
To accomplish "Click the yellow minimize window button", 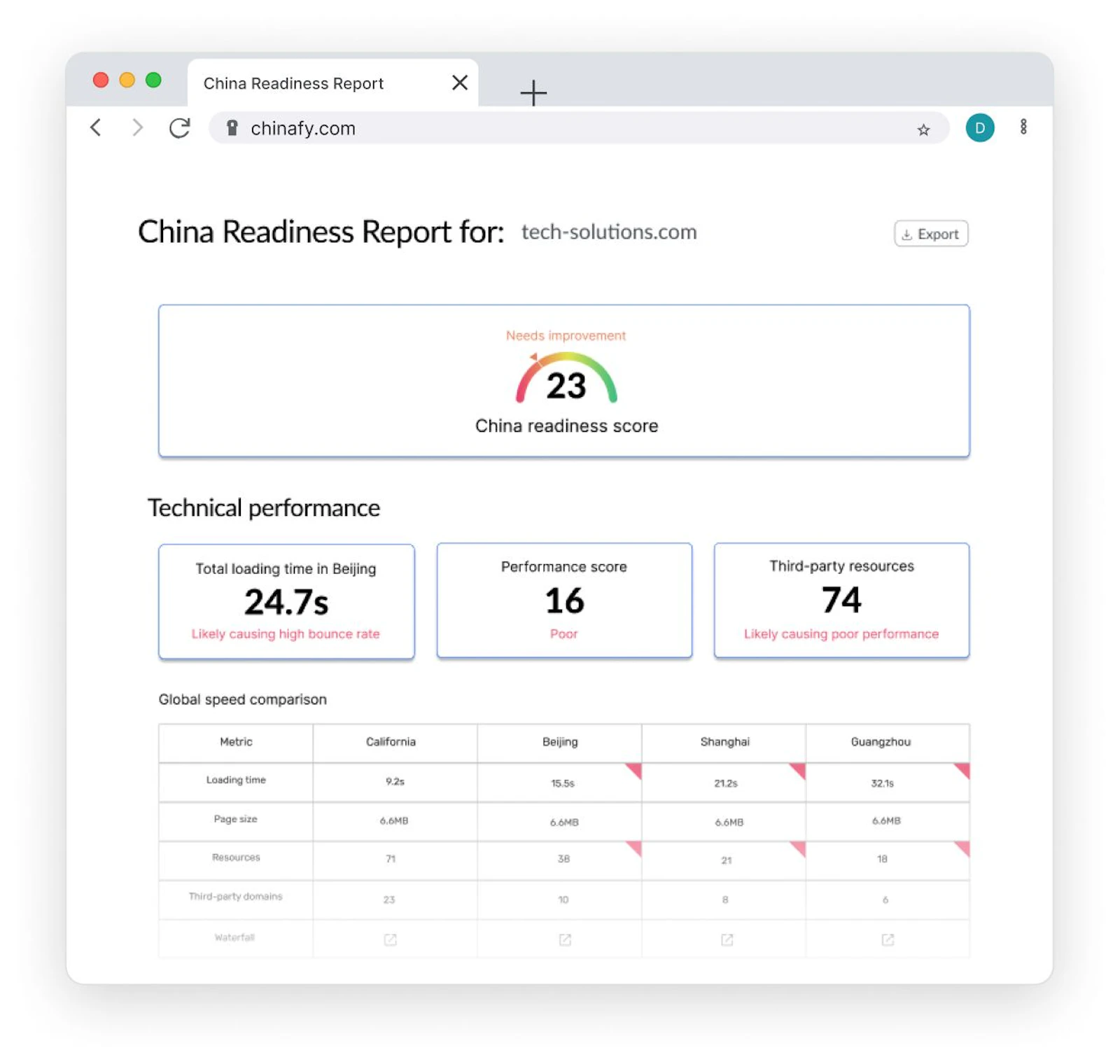I will tap(127, 80).
